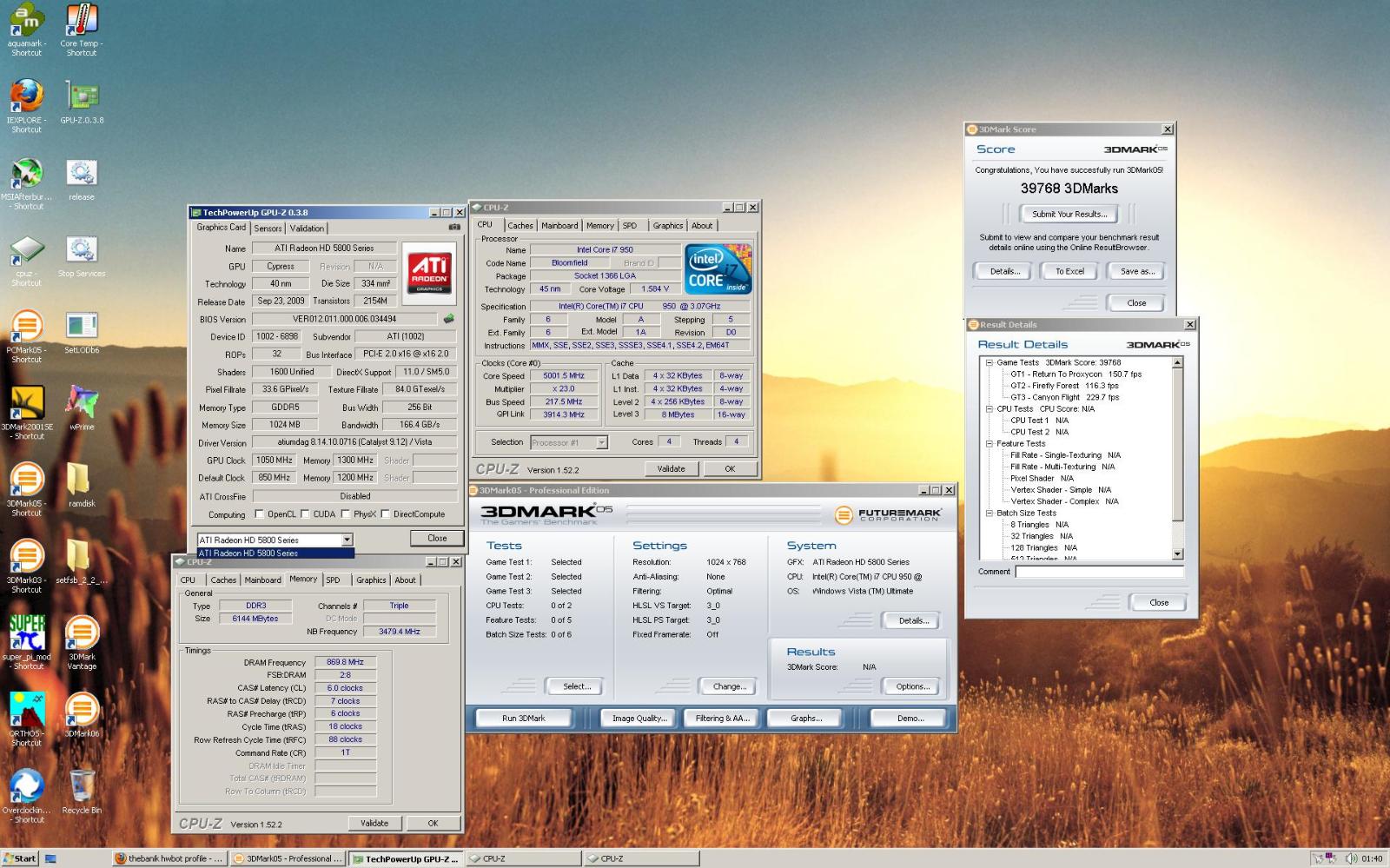1390x868 pixels.
Task: Click To Excel button in 3DMark Score
Action: pos(1069,272)
